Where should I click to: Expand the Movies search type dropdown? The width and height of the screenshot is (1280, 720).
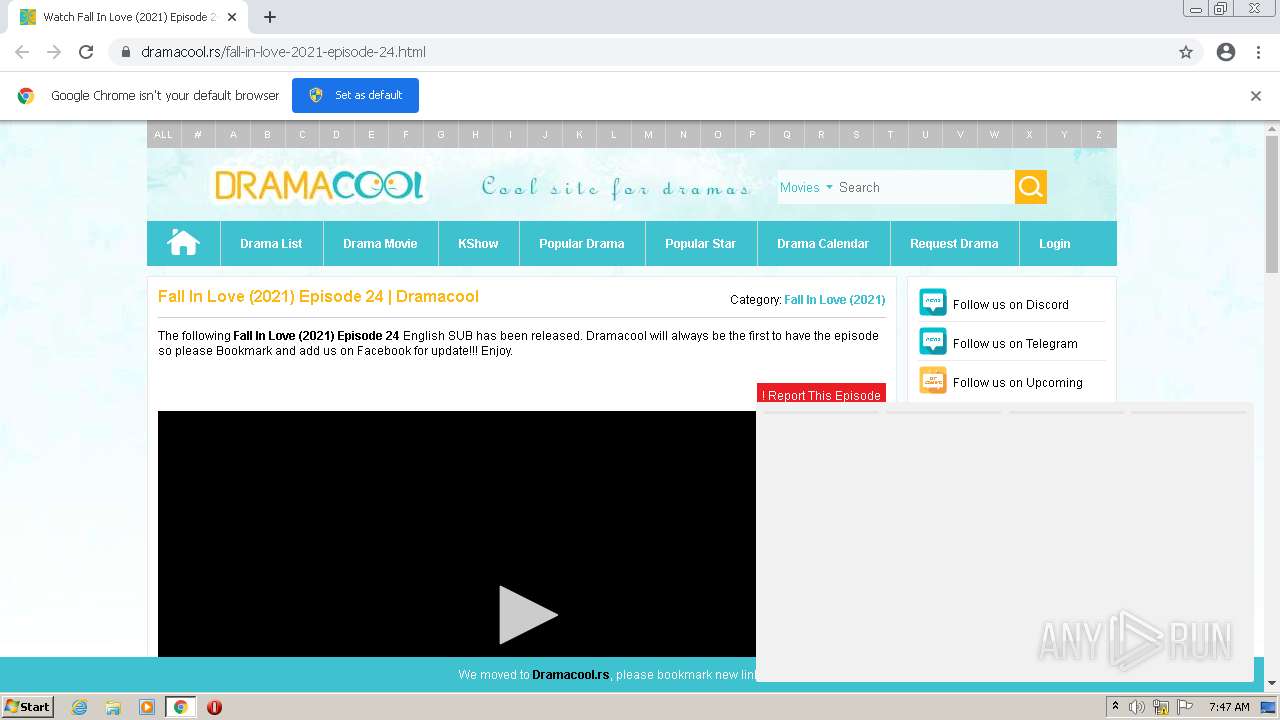click(x=806, y=187)
